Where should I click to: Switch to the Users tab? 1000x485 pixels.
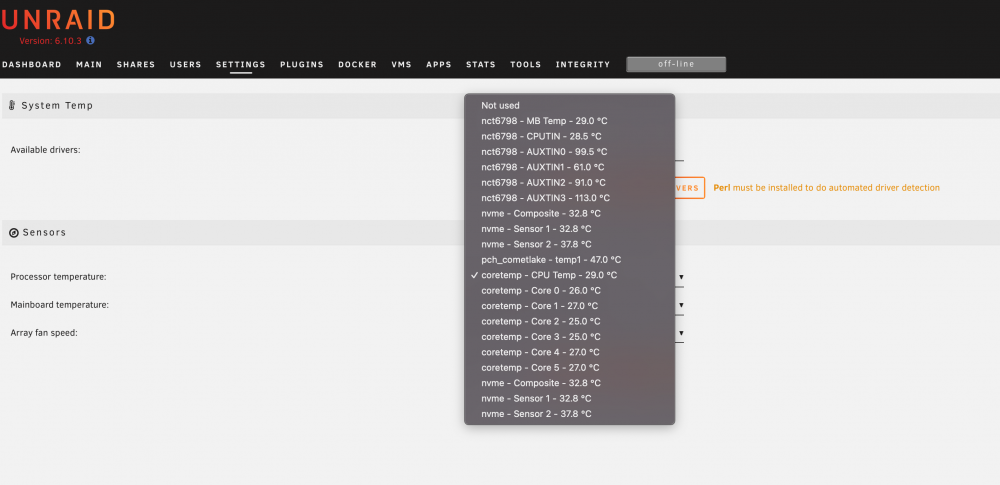186,64
